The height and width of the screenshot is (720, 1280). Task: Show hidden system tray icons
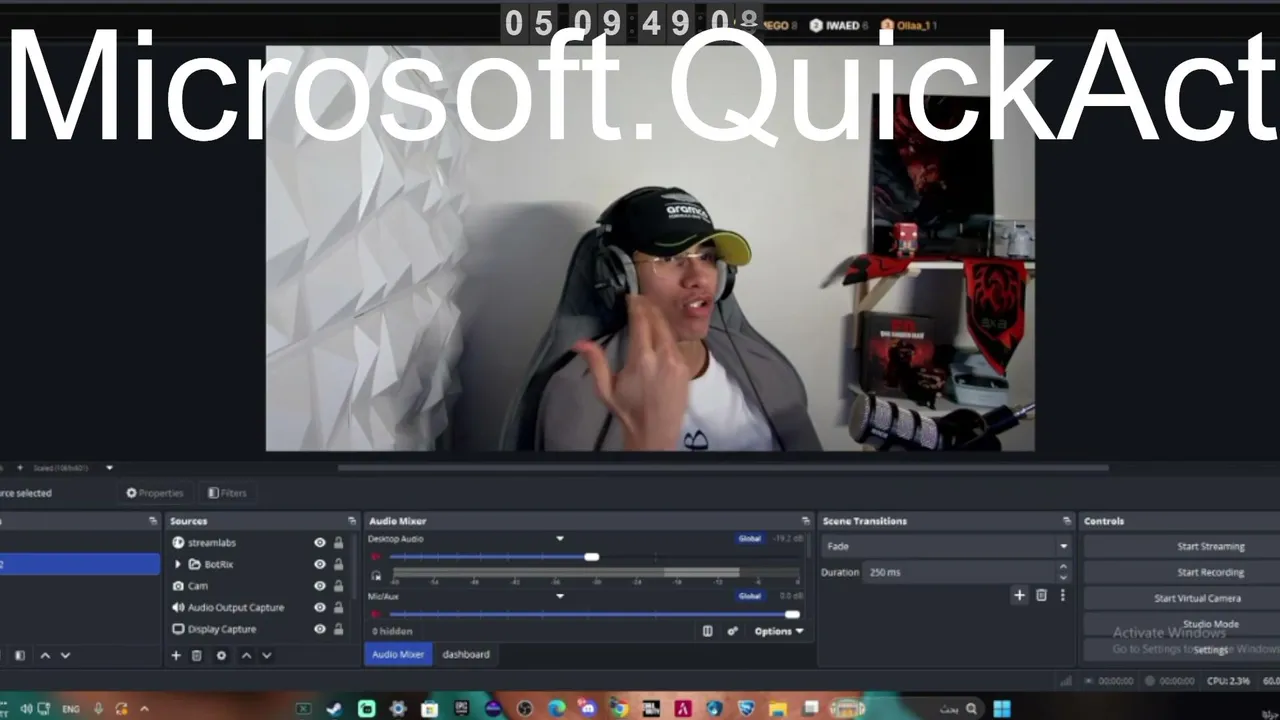[x=145, y=709]
